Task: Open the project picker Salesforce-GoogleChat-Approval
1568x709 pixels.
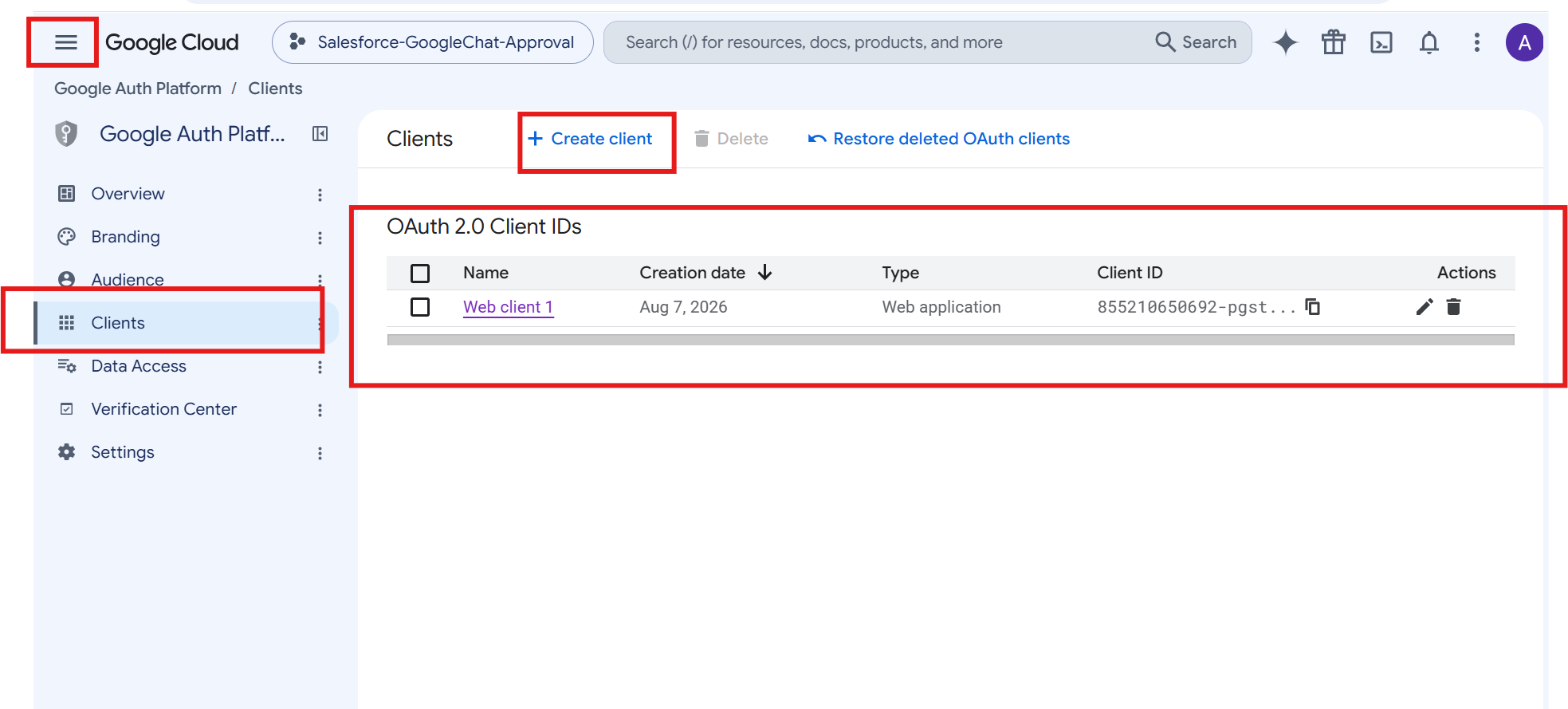Action: [433, 42]
